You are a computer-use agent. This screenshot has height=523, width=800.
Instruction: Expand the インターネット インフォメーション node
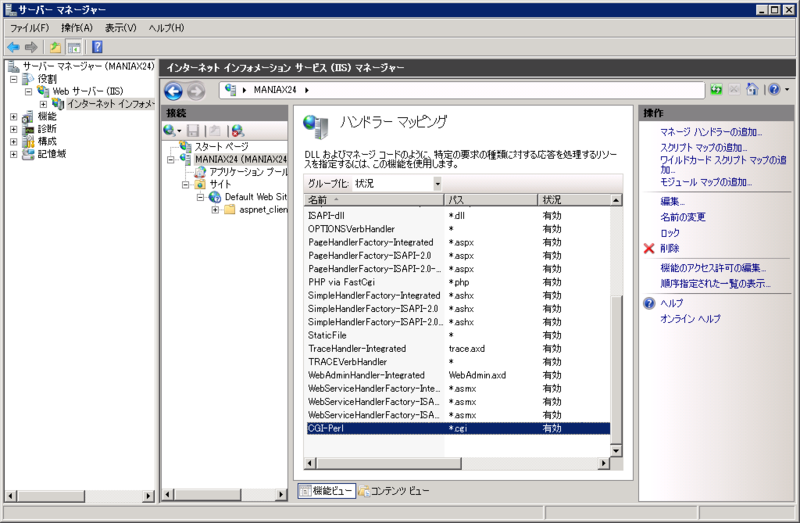(43, 104)
